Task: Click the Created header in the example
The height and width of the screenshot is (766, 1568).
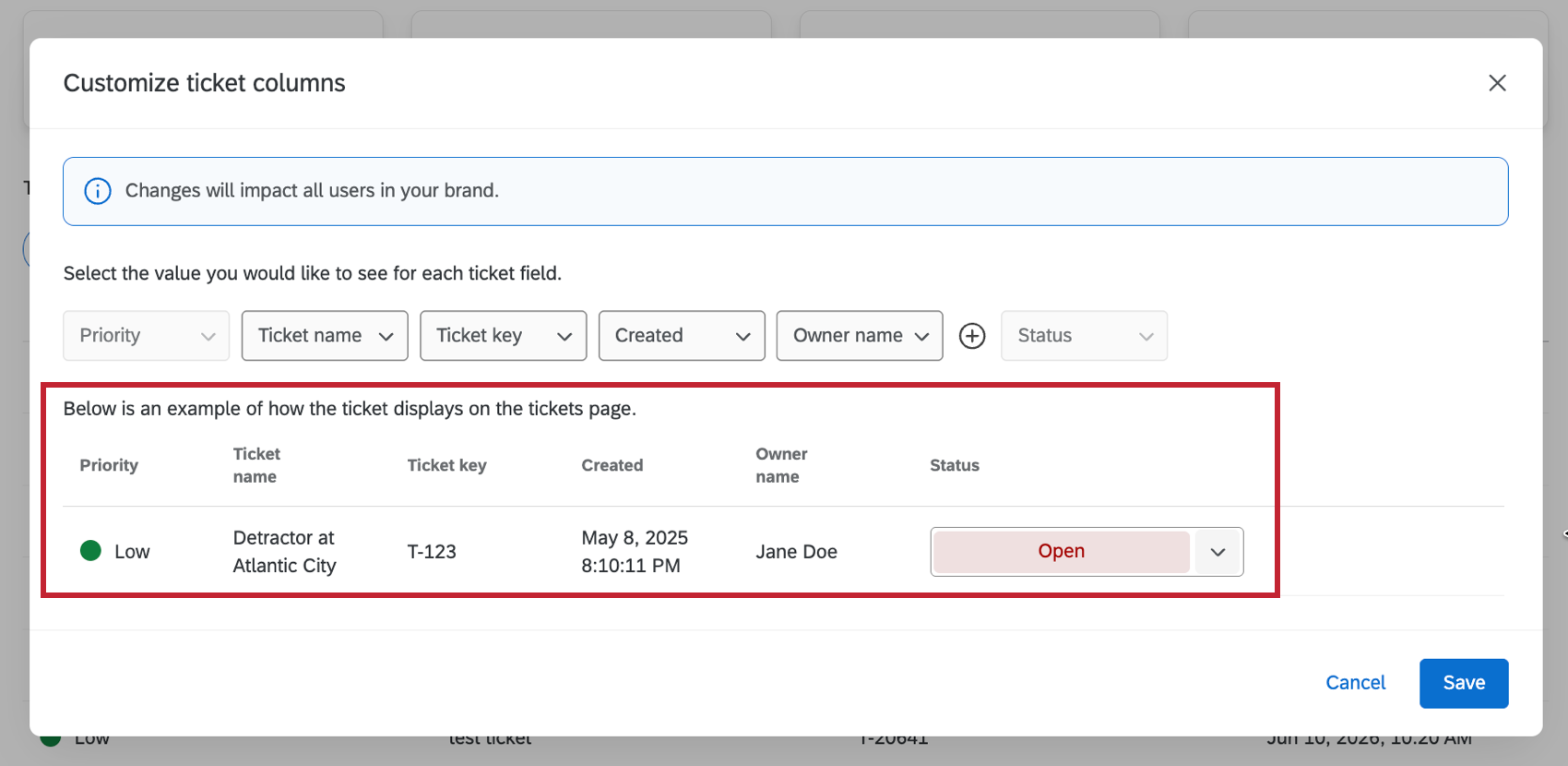Action: click(612, 465)
